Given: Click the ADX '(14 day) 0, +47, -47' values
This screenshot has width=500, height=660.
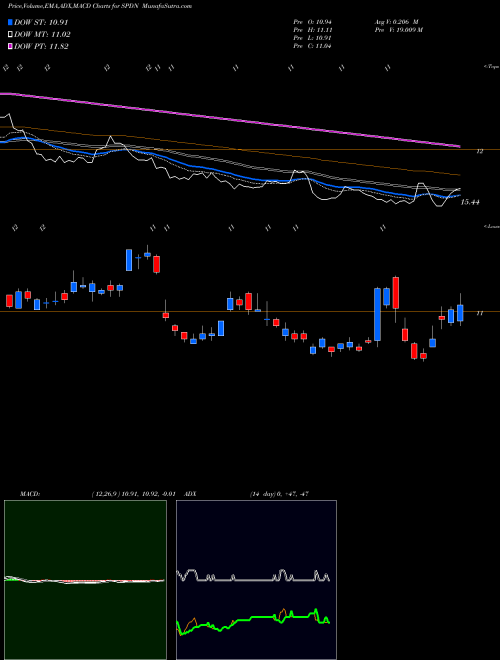Looking at the screenshot, I should [279, 494].
